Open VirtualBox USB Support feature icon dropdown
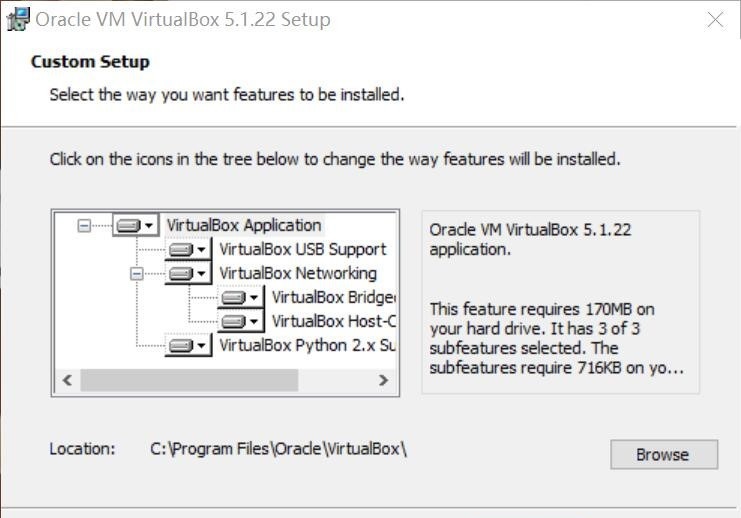This screenshot has height=518, width=741. [188, 250]
